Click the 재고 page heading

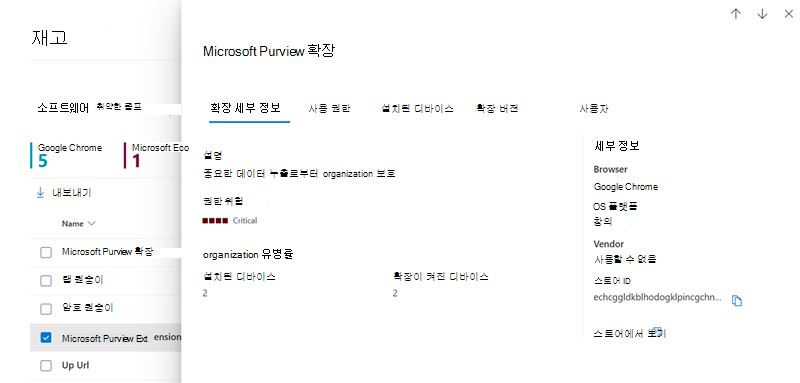coord(49,38)
